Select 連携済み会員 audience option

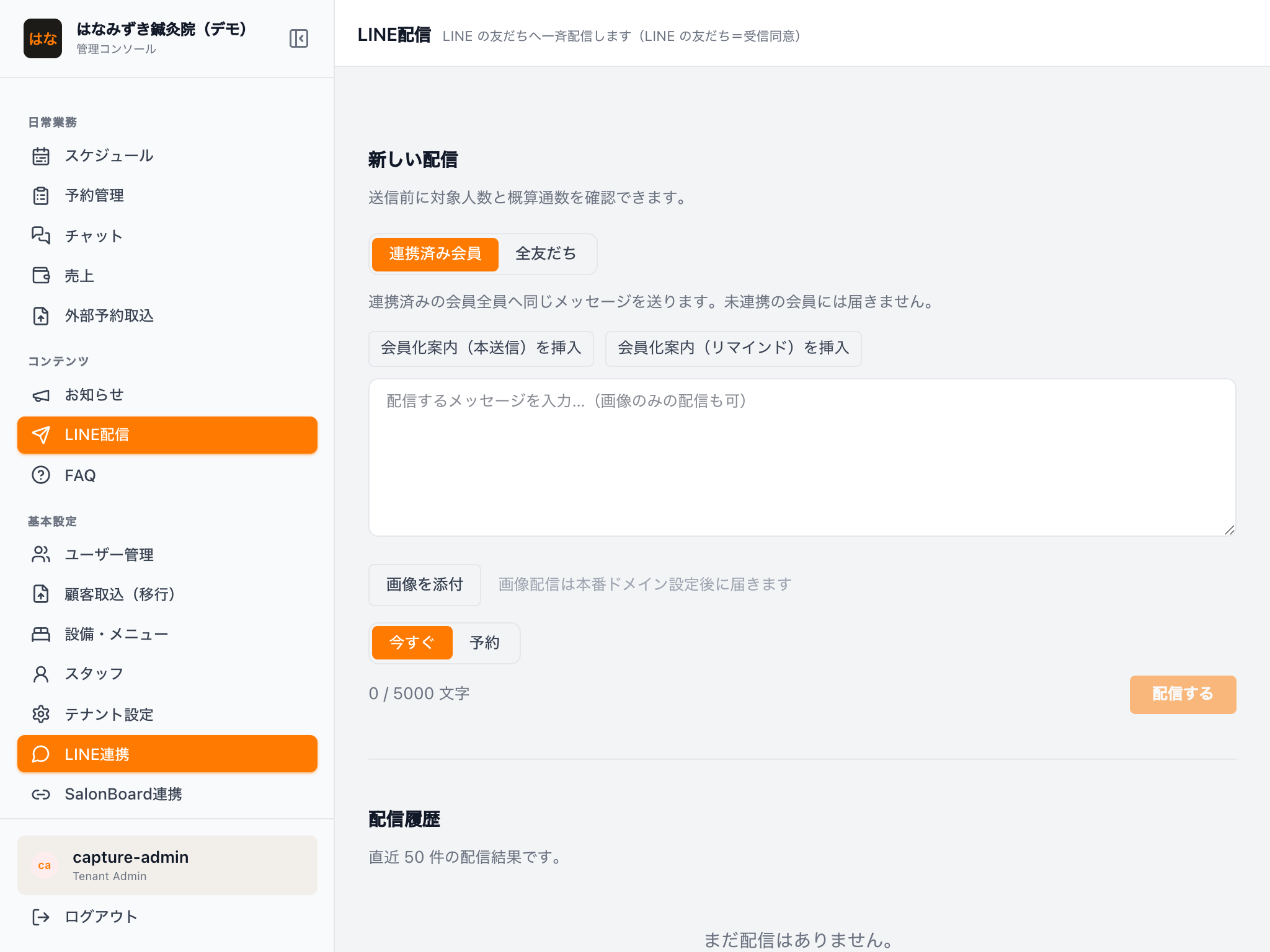point(435,254)
